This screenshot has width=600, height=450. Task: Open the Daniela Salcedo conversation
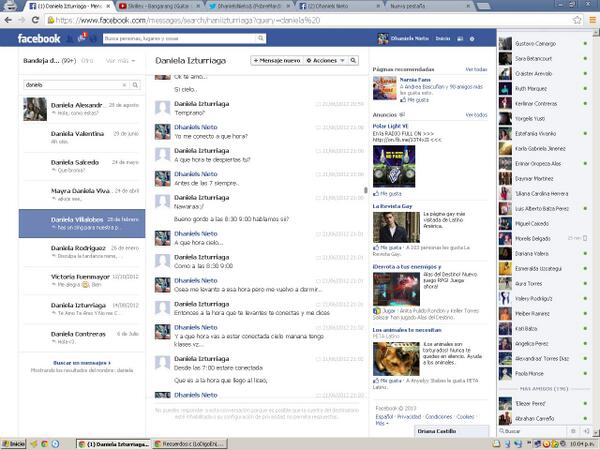[82, 166]
